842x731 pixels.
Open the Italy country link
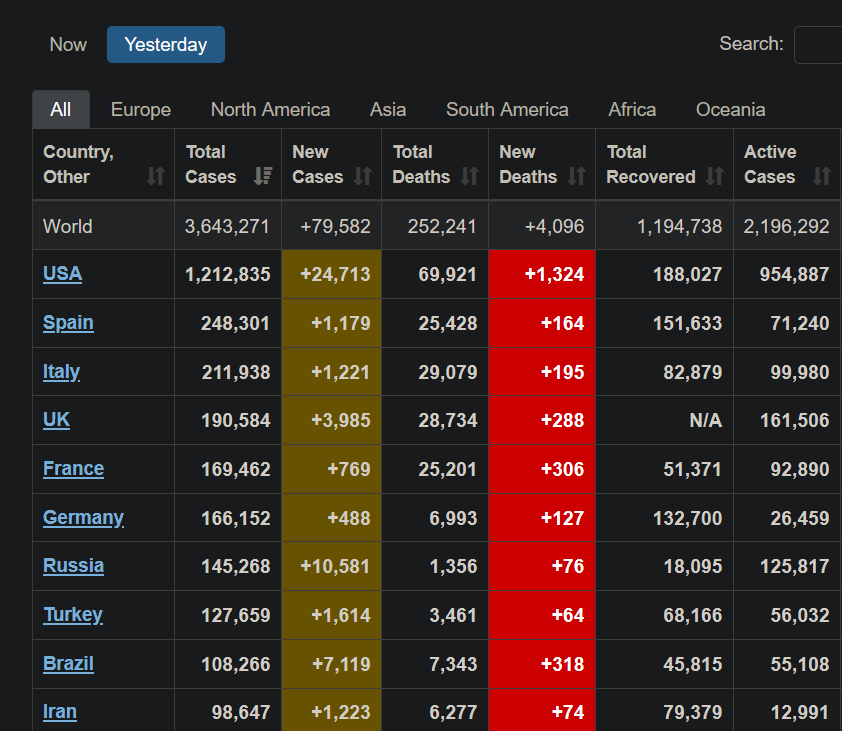coord(61,372)
